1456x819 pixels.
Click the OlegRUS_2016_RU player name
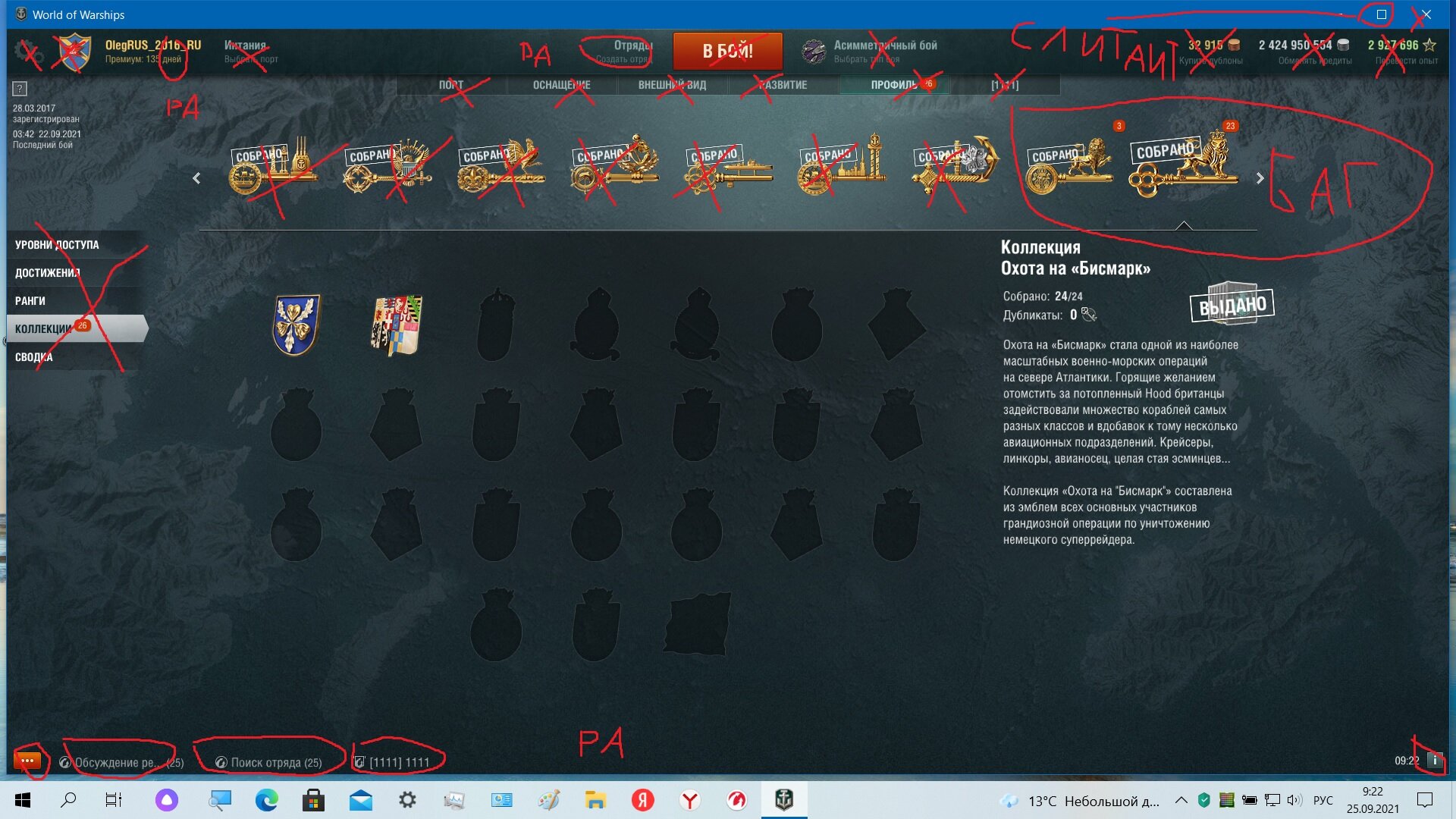[153, 45]
